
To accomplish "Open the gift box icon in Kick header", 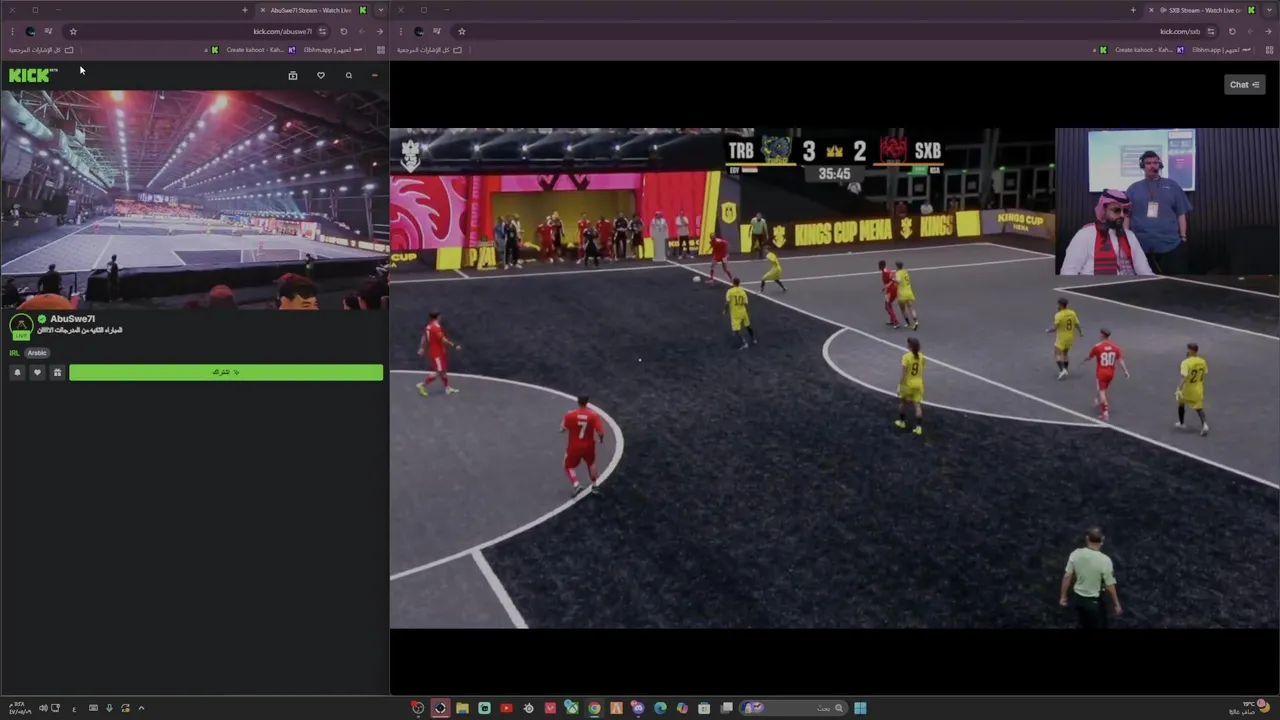I will (293, 75).
